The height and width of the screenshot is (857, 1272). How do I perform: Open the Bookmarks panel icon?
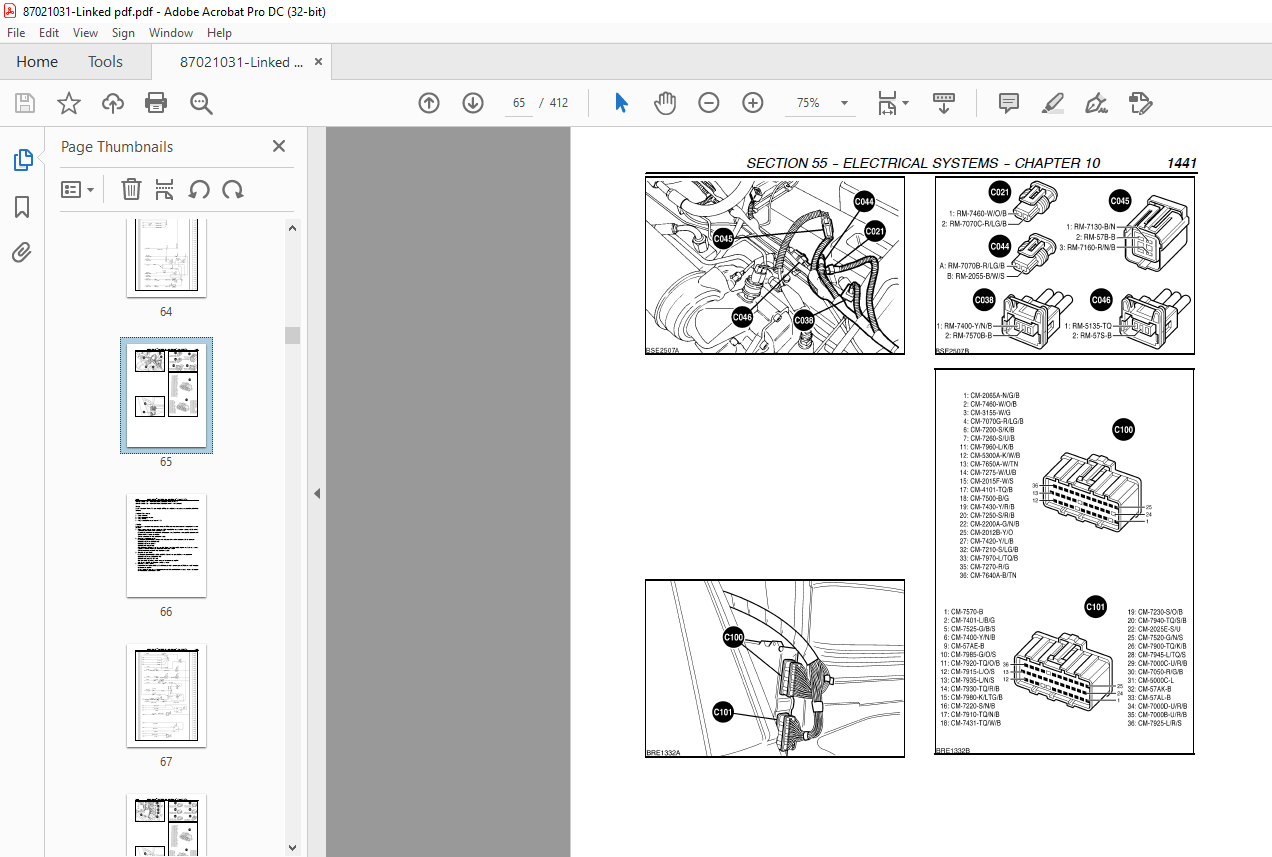[x=22, y=207]
